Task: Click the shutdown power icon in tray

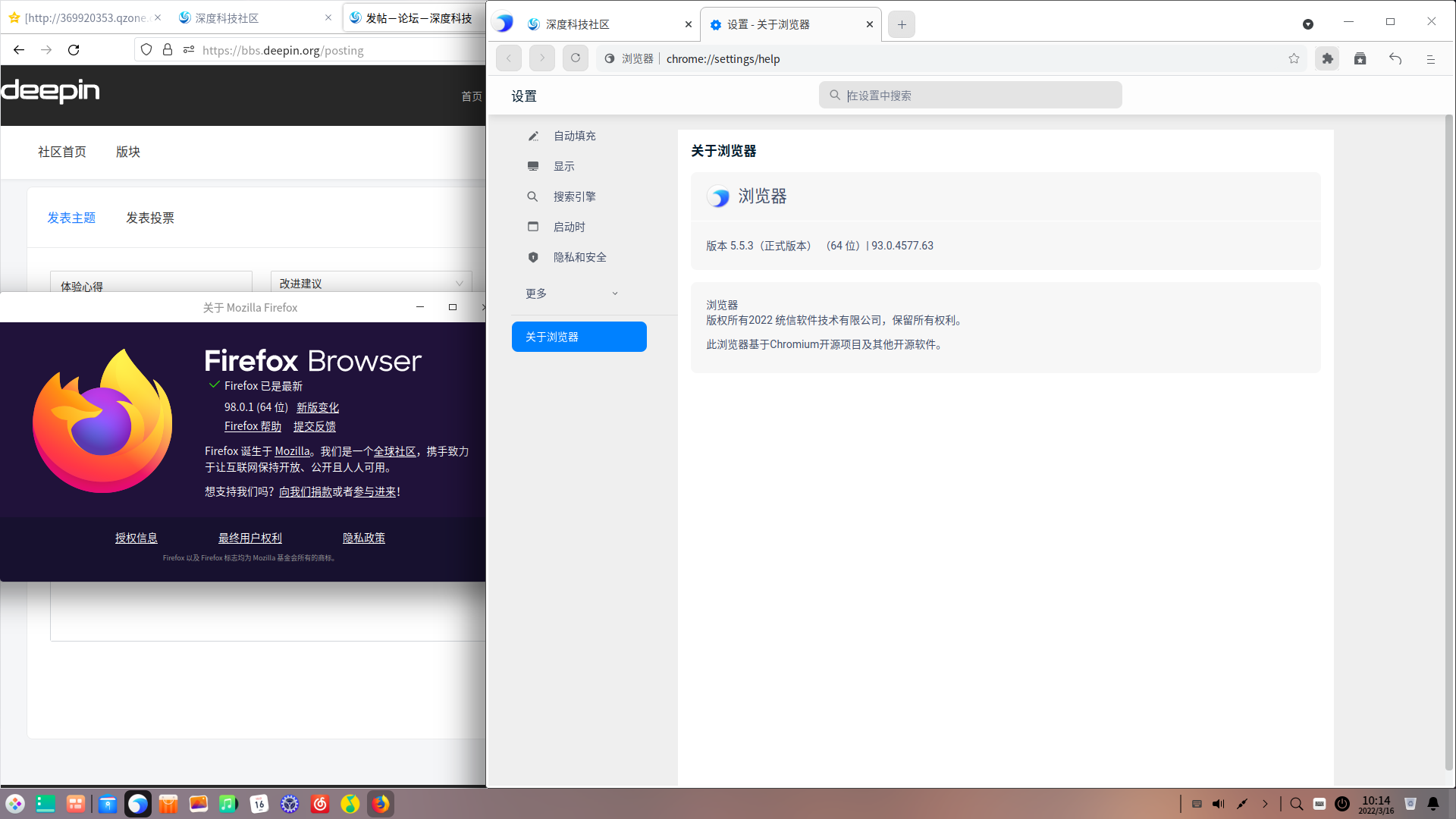Action: [1341, 804]
